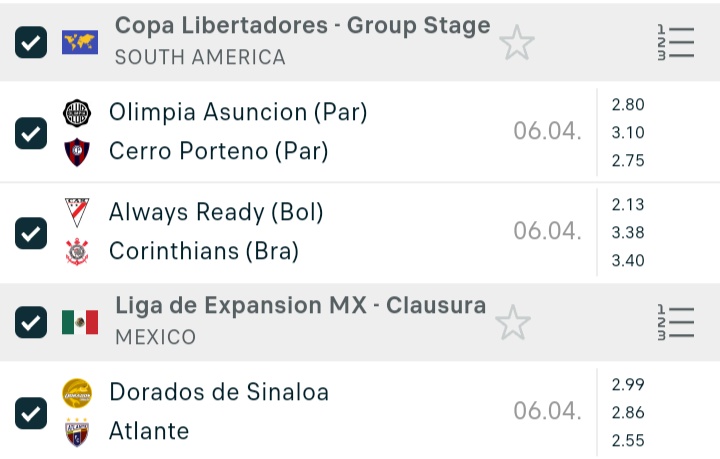Click the Mexico flag icon
This screenshot has height=459, width=720.
click(80, 322)
